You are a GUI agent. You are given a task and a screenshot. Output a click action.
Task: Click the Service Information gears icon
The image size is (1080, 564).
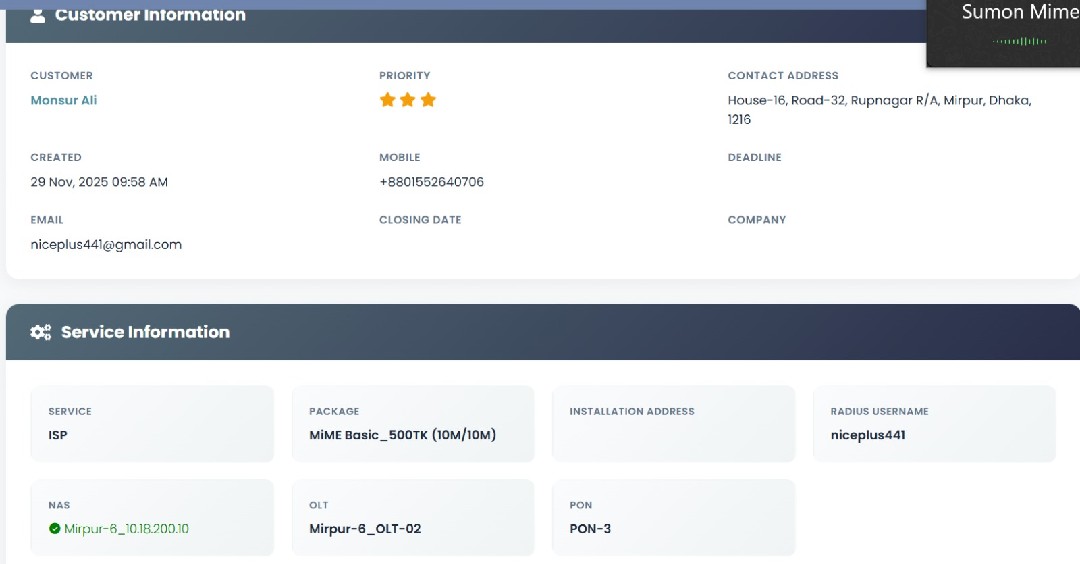(x=41, y=332)
